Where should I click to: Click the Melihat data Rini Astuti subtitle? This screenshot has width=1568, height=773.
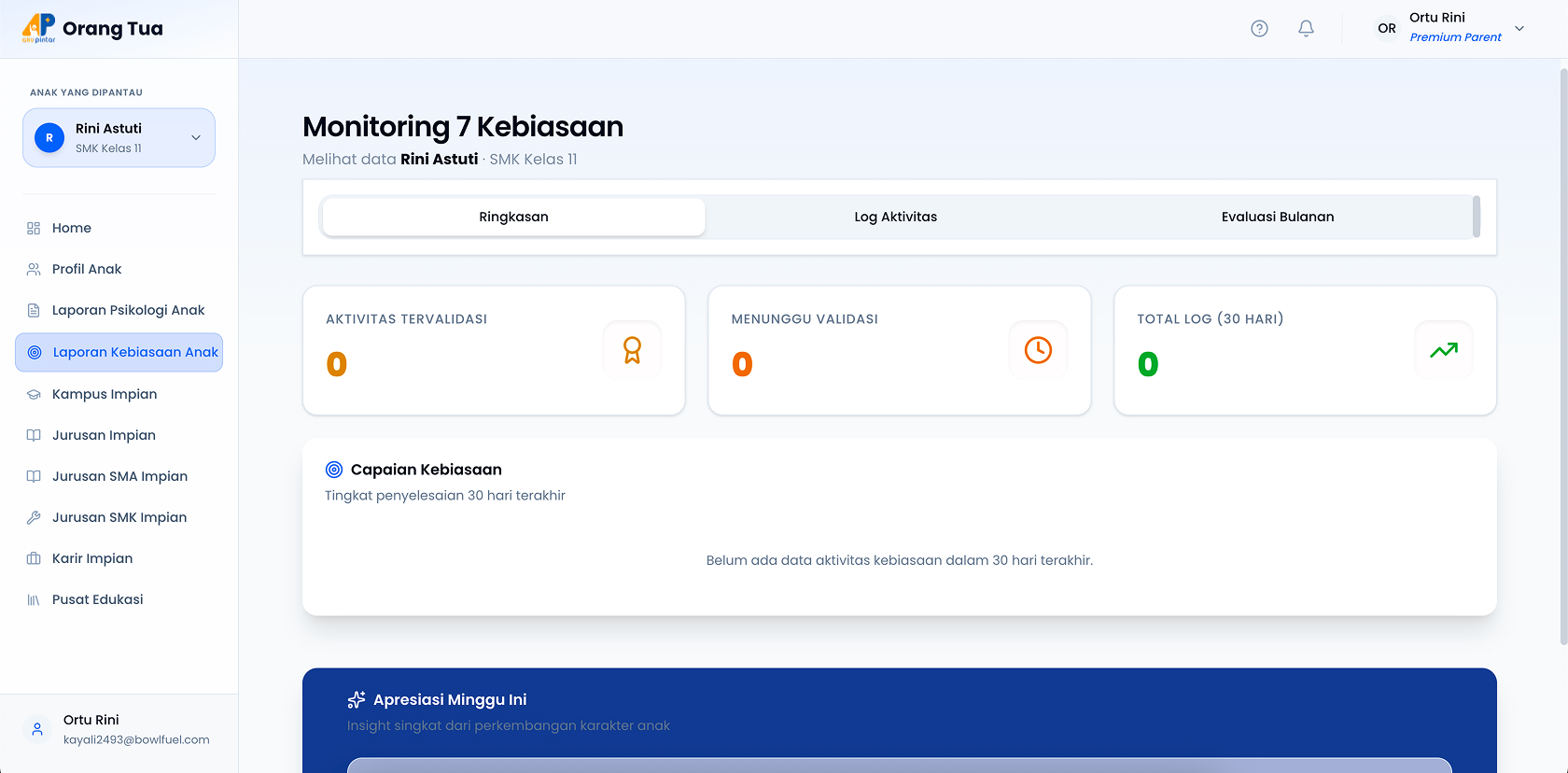point(440,160)
